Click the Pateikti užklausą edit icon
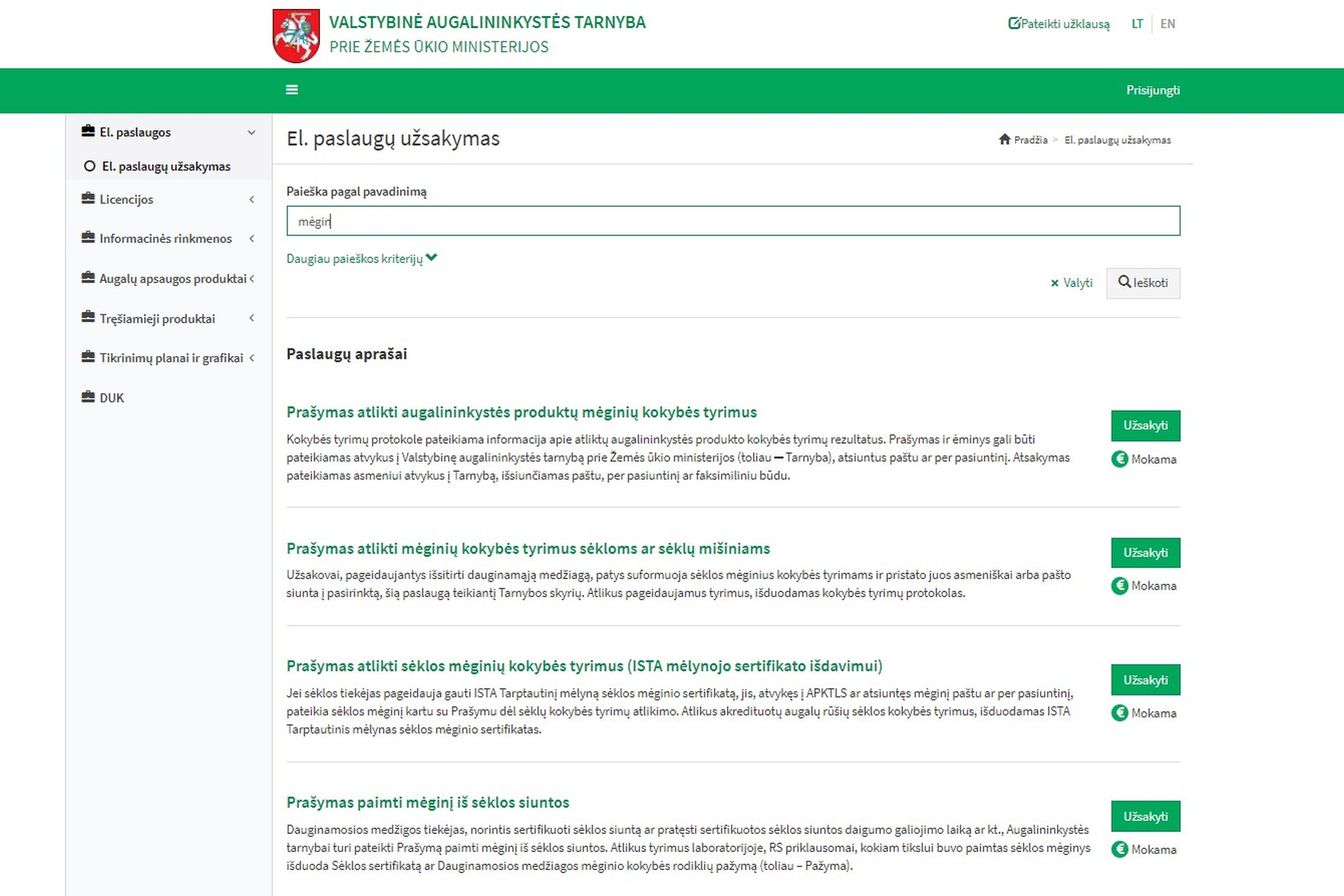The height and width of the screenshot is (896, 1344). [1014, 24]
